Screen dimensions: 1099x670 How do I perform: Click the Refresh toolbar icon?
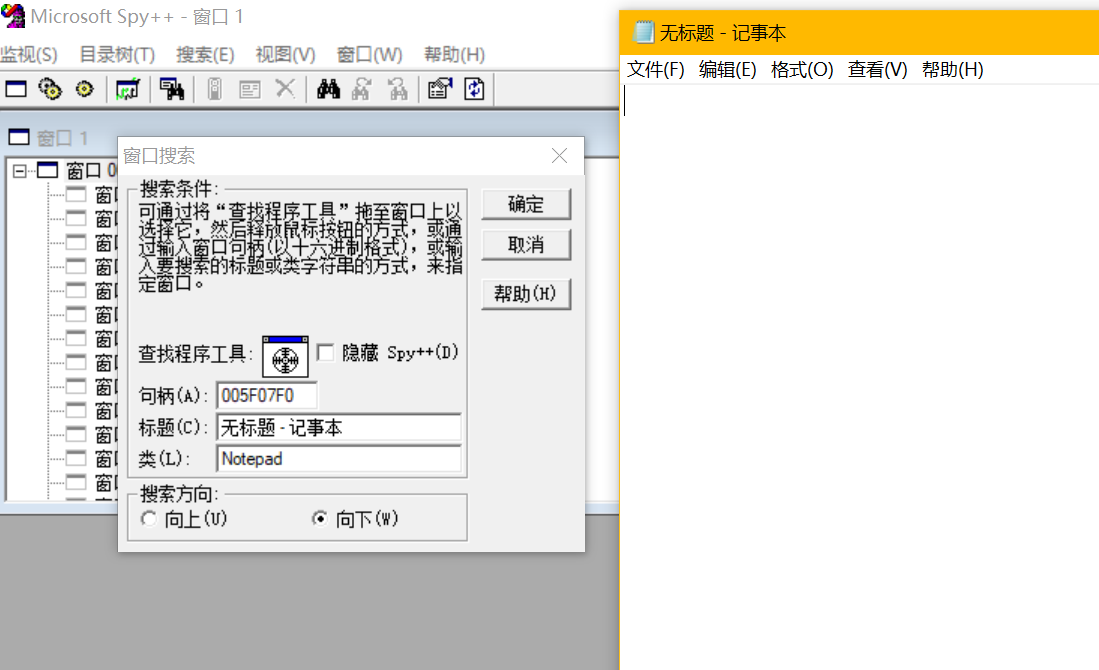pos(474,89)
